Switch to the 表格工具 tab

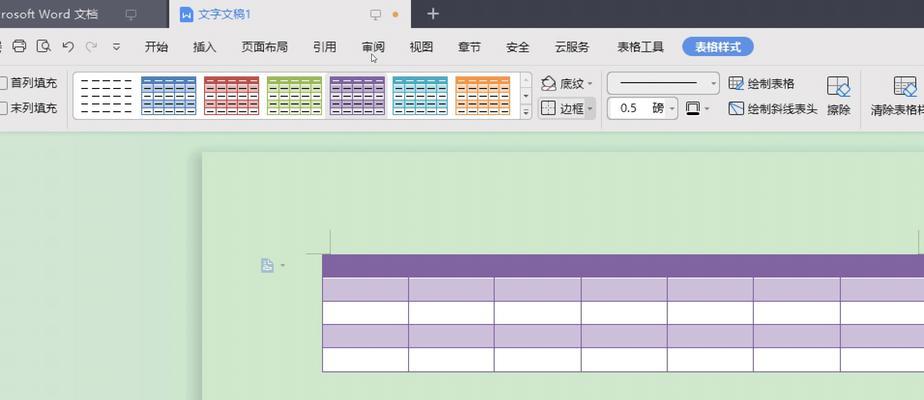pyautogui.click(x=641, y=47)
